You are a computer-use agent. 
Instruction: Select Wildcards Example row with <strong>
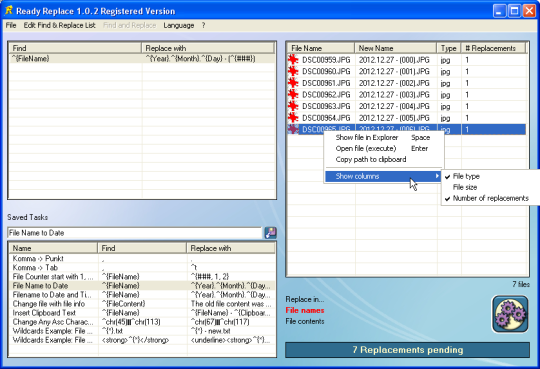[x=142, y=340]
